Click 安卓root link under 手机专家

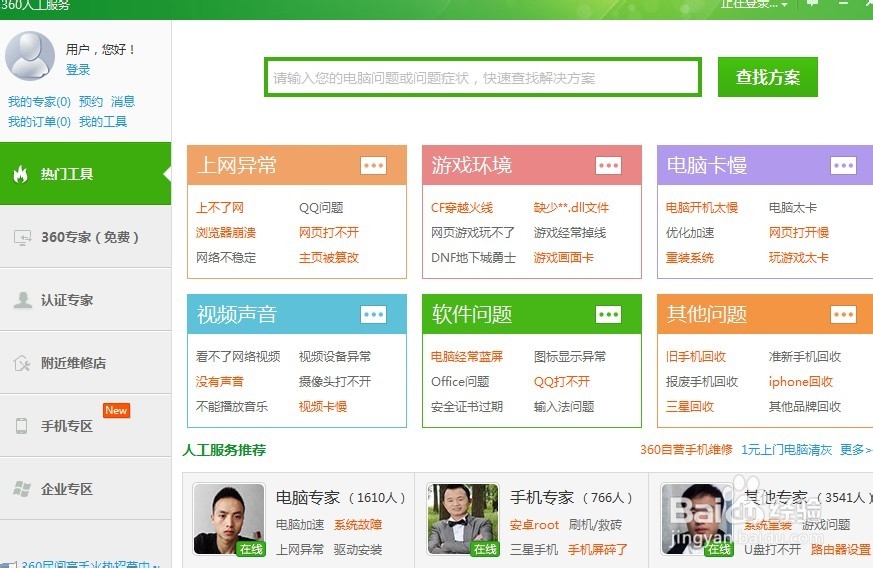tap(534, 525)
